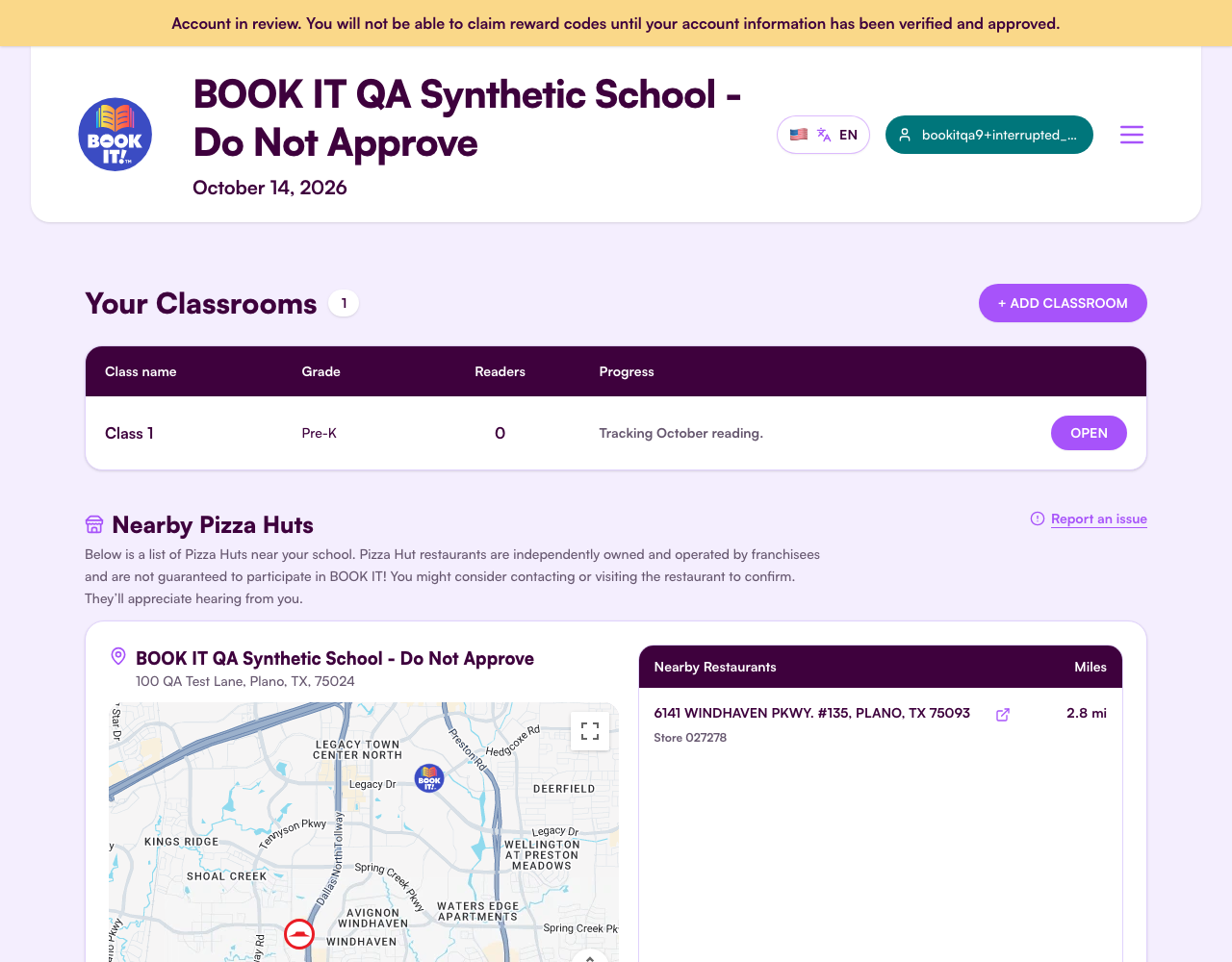Click the Tracking October reading text
Screen dimensions: 1232x962
tap(681, 433)
